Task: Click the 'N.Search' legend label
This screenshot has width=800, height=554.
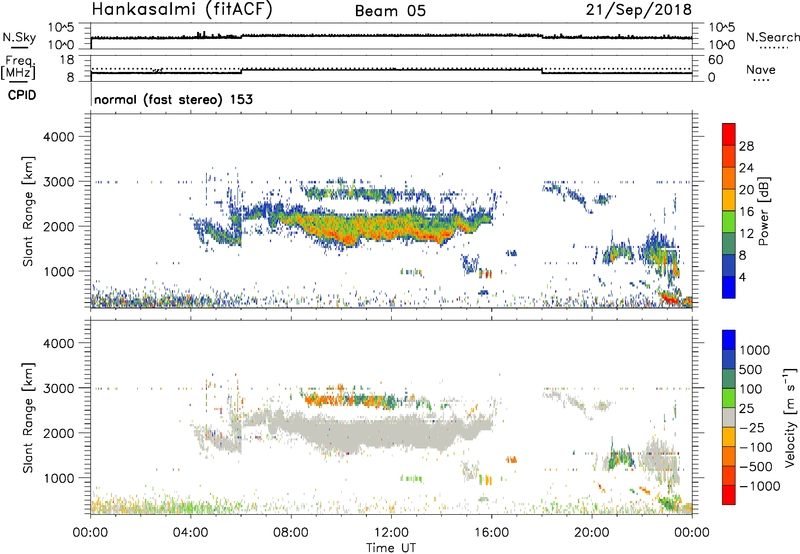Action: pos(772,37)
